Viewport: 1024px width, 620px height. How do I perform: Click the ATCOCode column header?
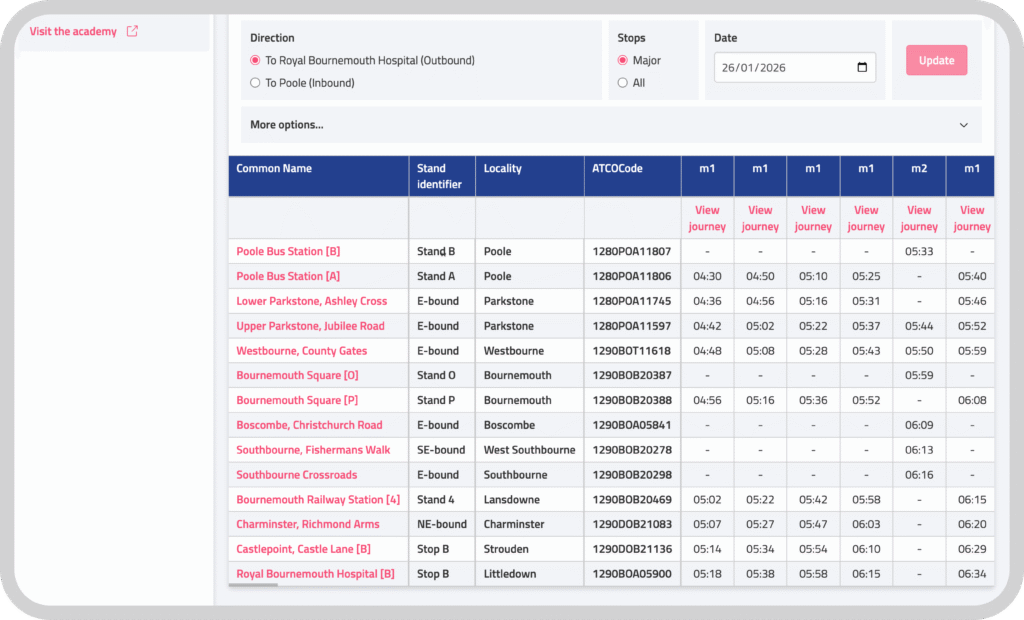coord(617,169)
